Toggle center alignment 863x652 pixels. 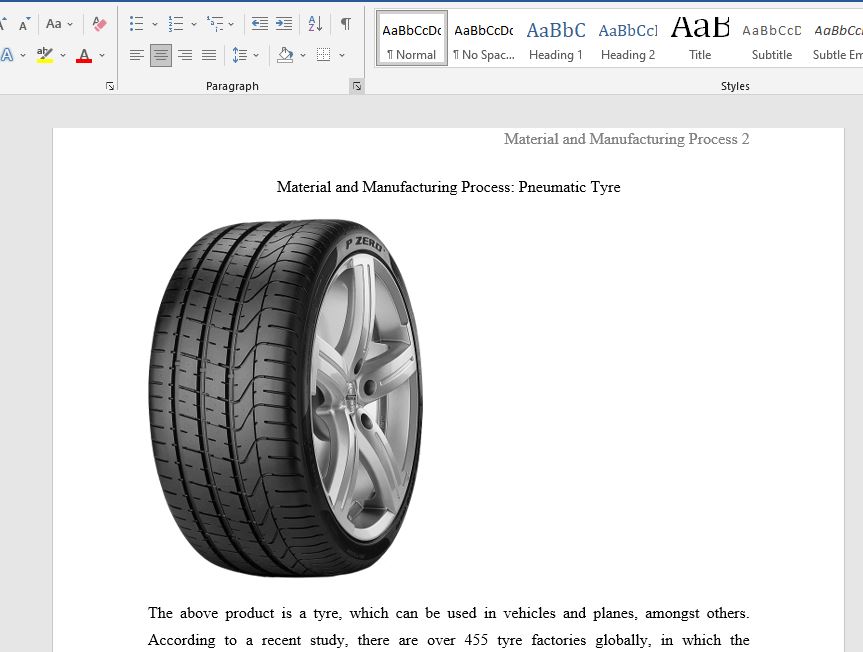pyautogui.click(x=161, y=55)
